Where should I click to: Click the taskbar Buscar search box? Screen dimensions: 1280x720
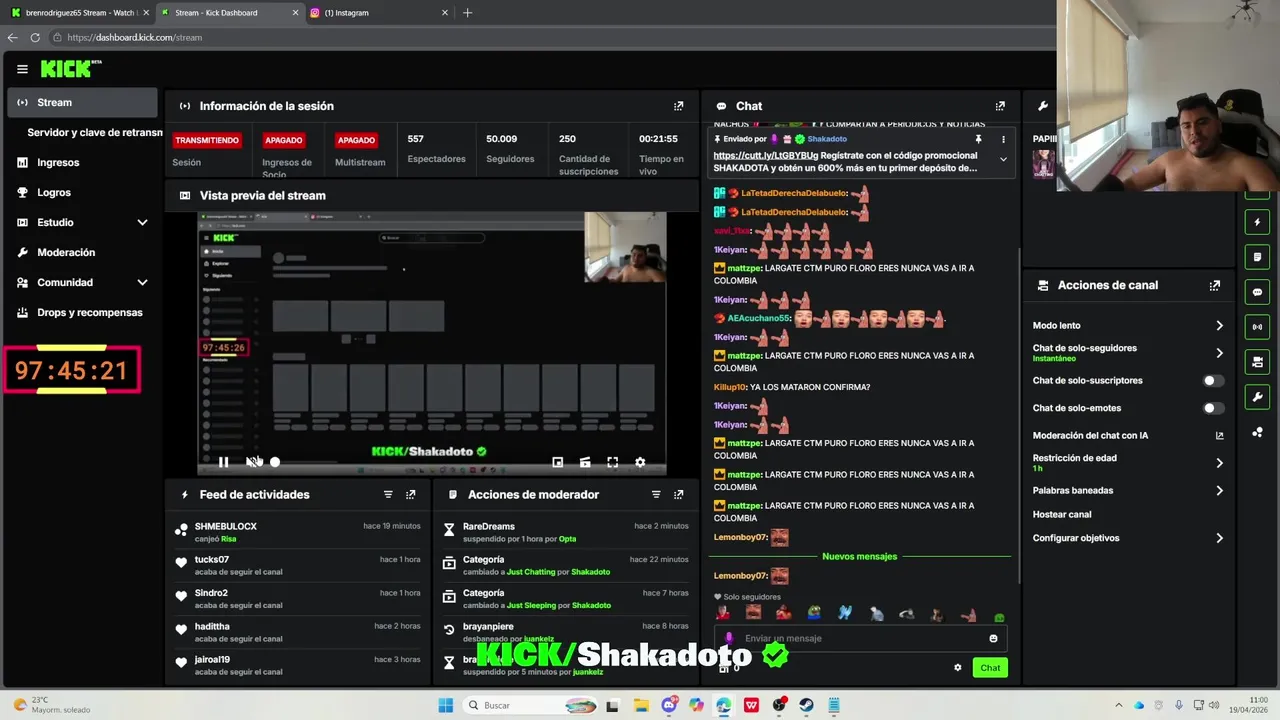531,705
